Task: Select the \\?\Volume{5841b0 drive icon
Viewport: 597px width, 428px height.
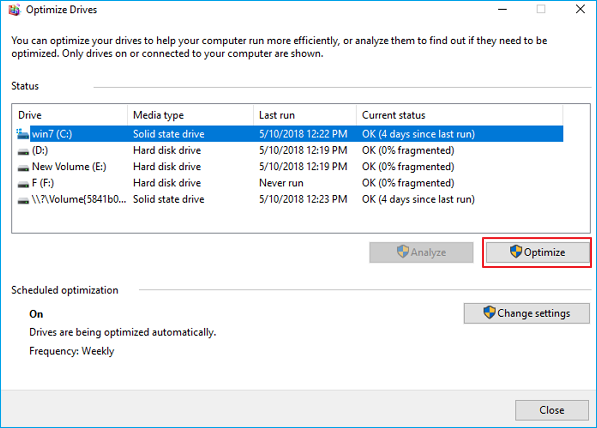Action: coord(23,201)
